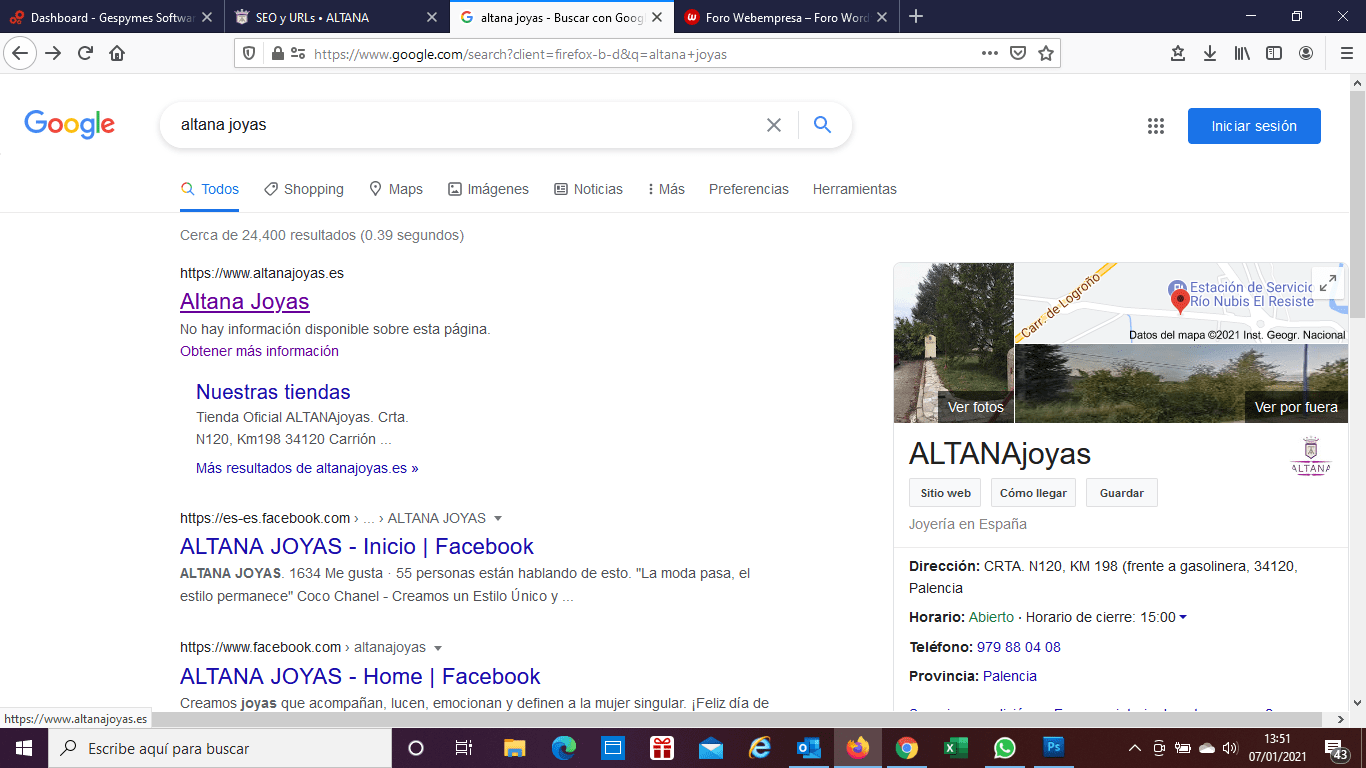
Task: Open Ver por fuera street view
Action: pyautogui.click(x=1181, y=384)
